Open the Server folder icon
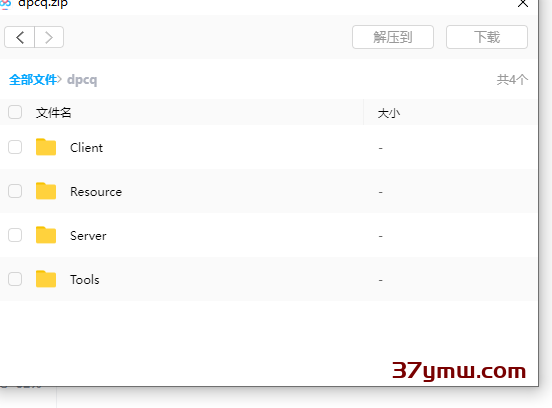The width and height of the screenshot is (552, 408). click(x=46, y=235)
